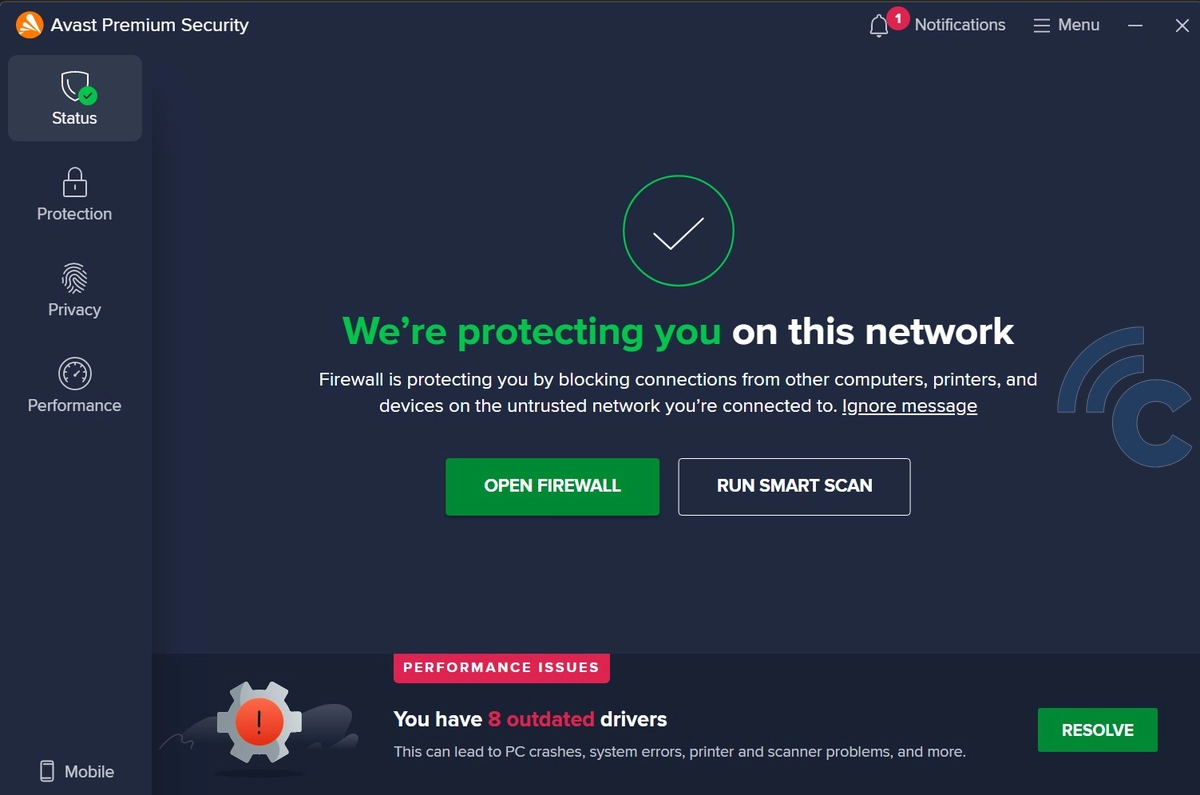This screenshot has height=795, width=1200.
Task: Click the red notification count badge
Action: click(898, 18)
